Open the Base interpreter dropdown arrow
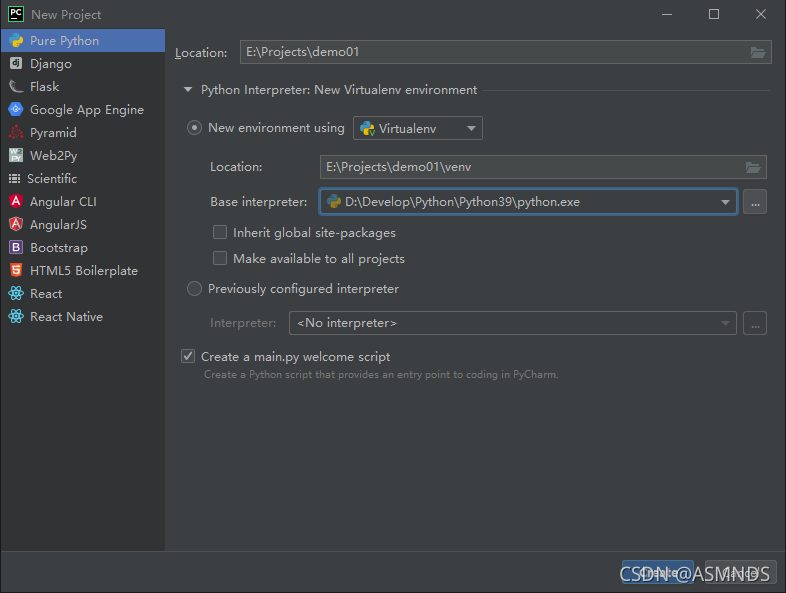The height and width of the screenshot is (593, 786). coord(725,202)
